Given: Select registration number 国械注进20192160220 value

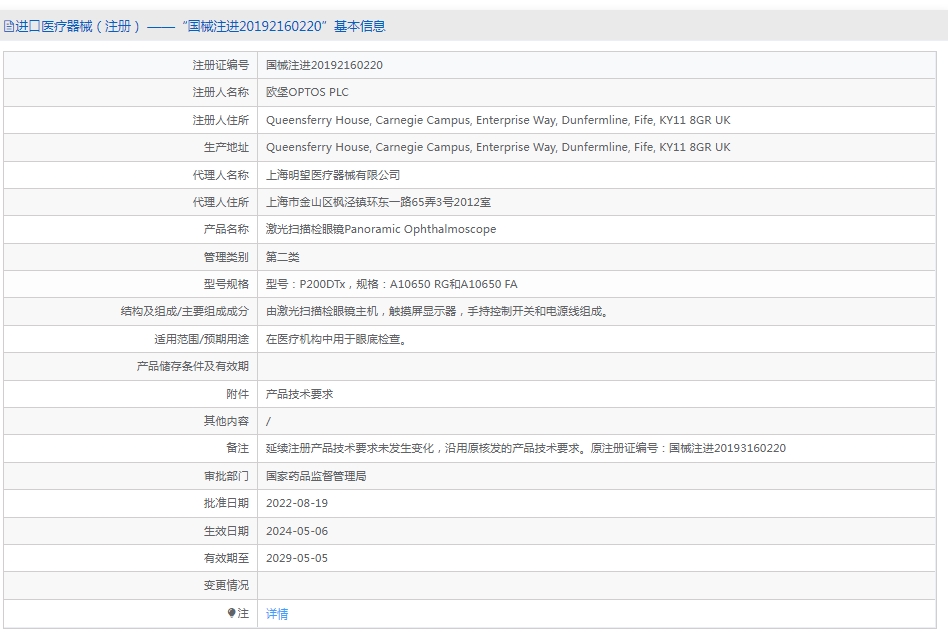Looking at the screenshot, I should coord(324,65).
